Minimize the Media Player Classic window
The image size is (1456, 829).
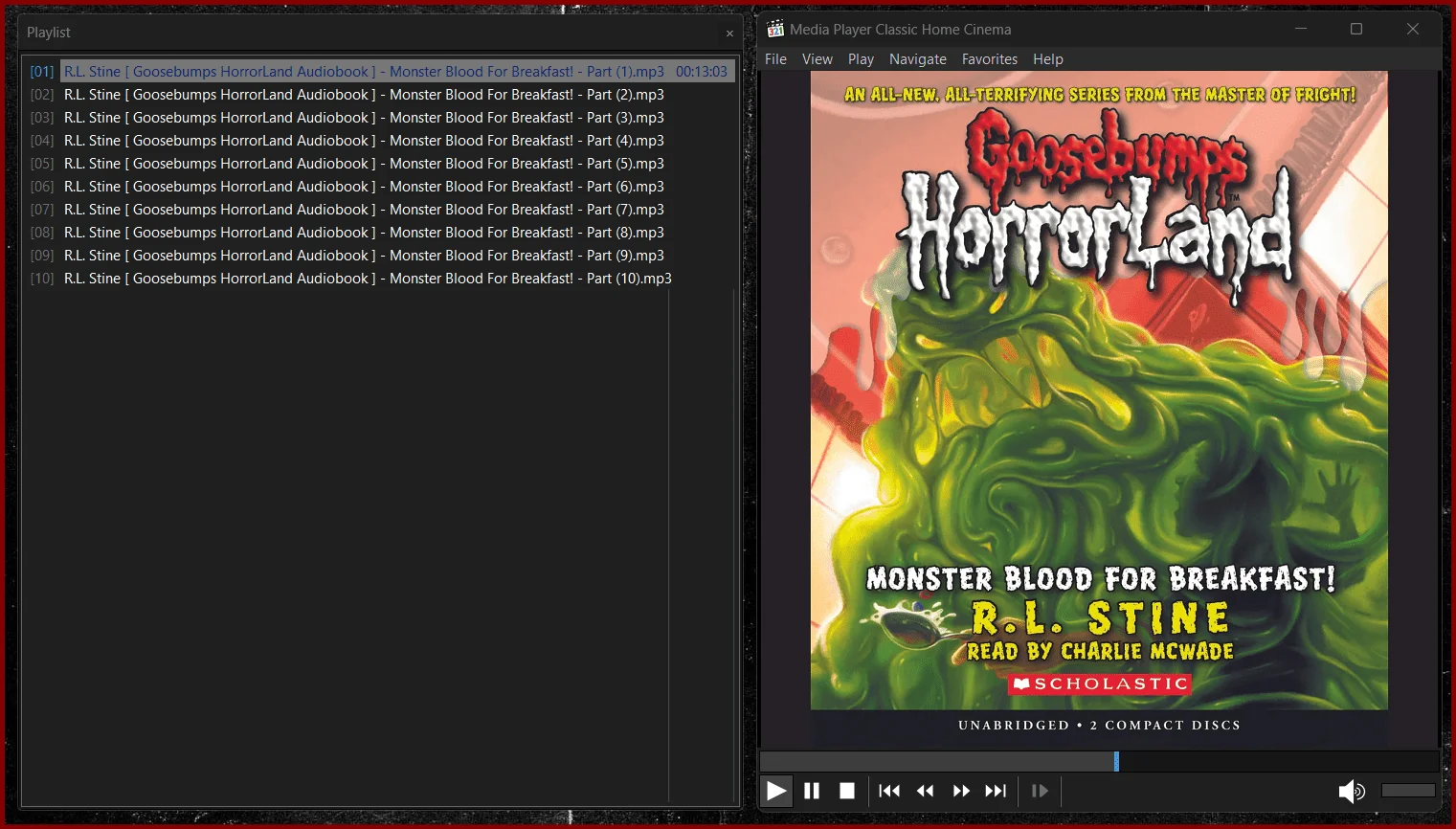pos(1301,29)
